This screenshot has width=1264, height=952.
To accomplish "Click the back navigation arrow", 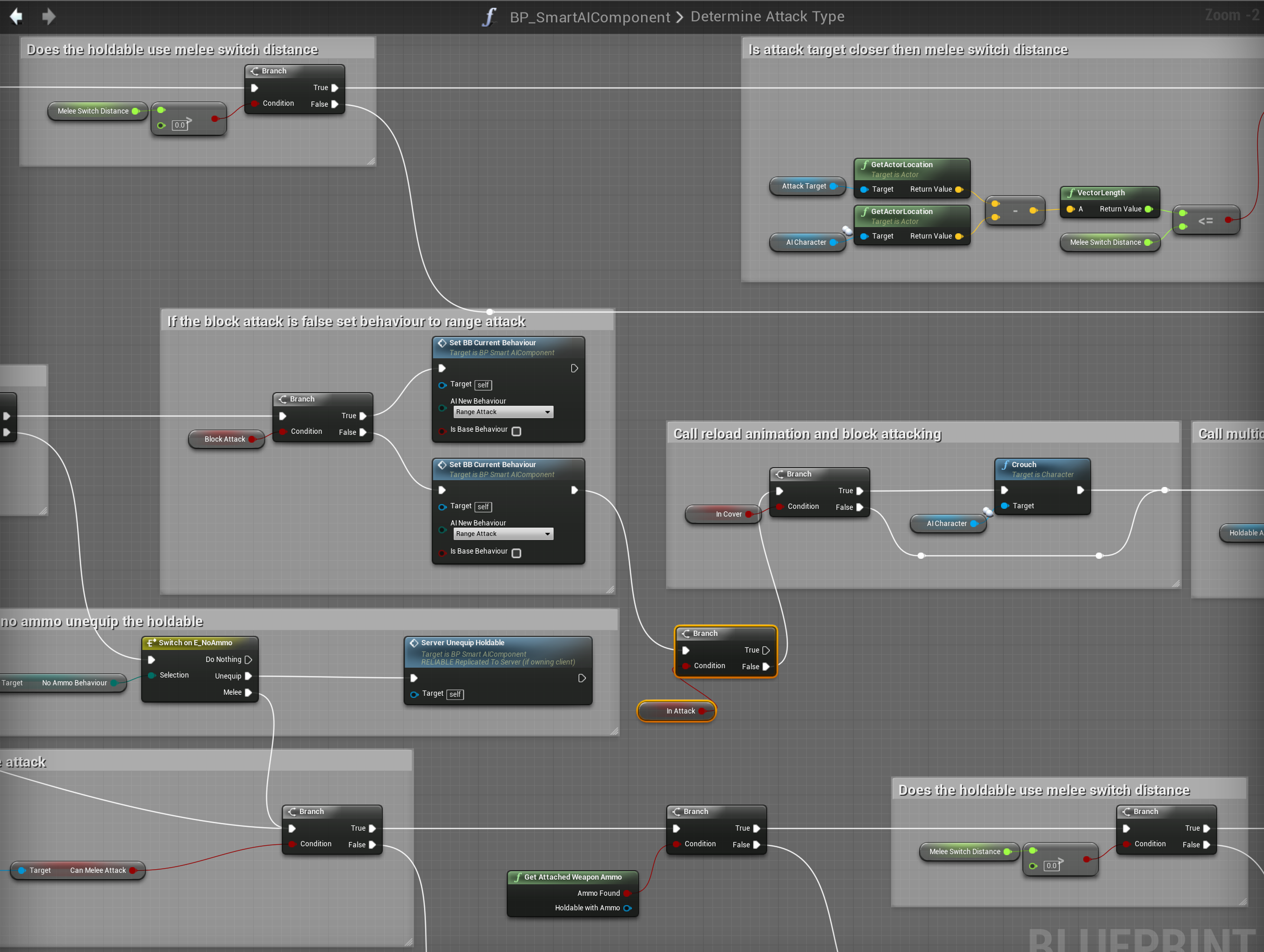I will pos(16,17).
